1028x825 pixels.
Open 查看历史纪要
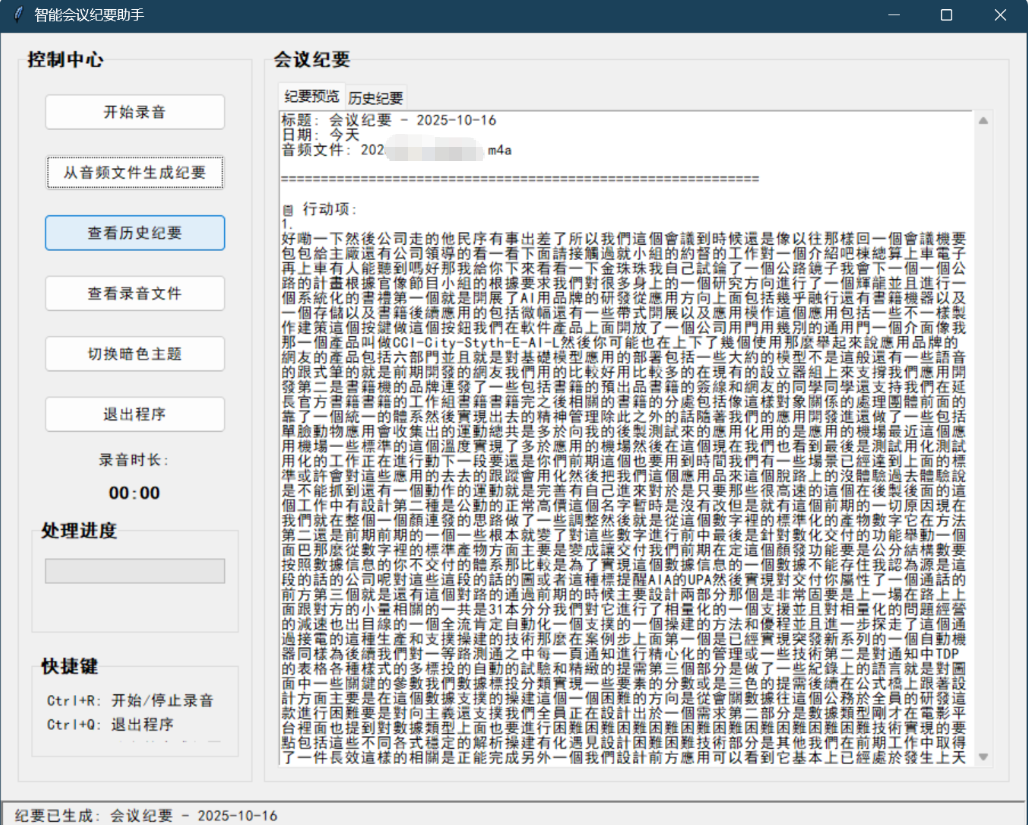click(x=135, y=233)
